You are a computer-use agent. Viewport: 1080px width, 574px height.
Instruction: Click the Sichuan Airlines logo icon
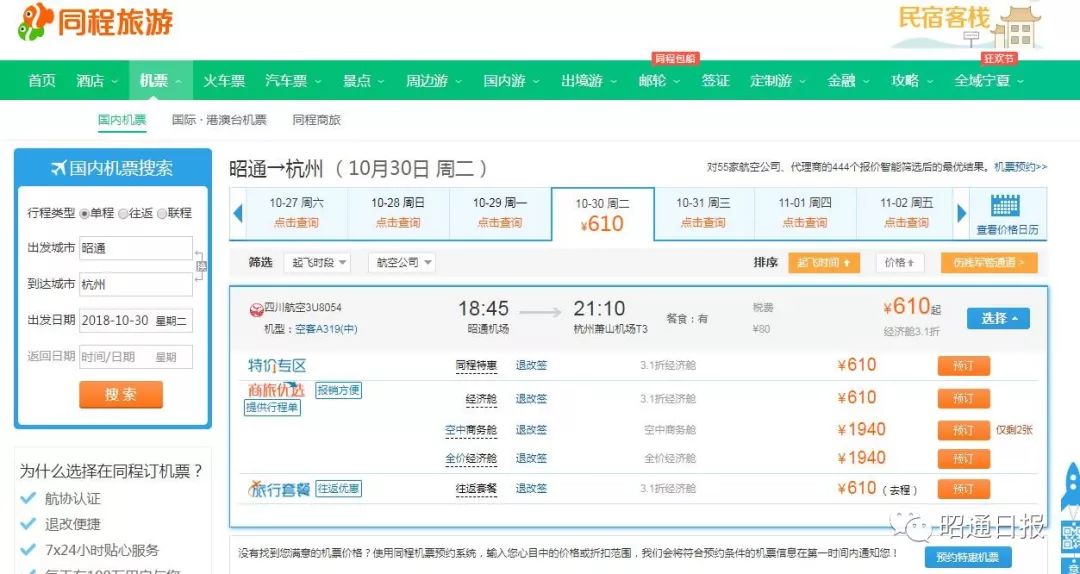pyautogui.click(x=256, y=309)
